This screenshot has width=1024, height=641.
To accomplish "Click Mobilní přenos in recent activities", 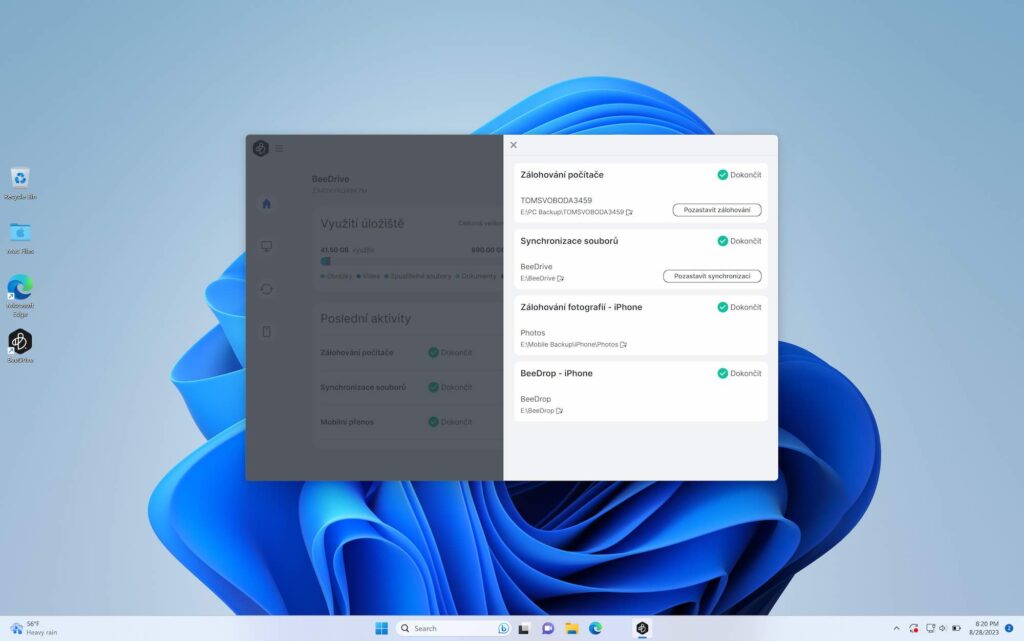I will point(347,422).
